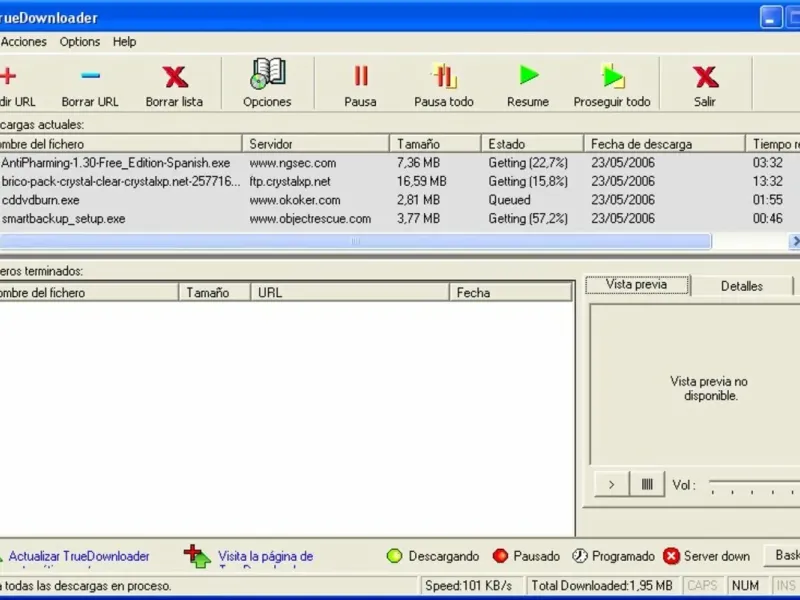Select the brico-pack-crystal-clear download row

(x=400, y=182)
